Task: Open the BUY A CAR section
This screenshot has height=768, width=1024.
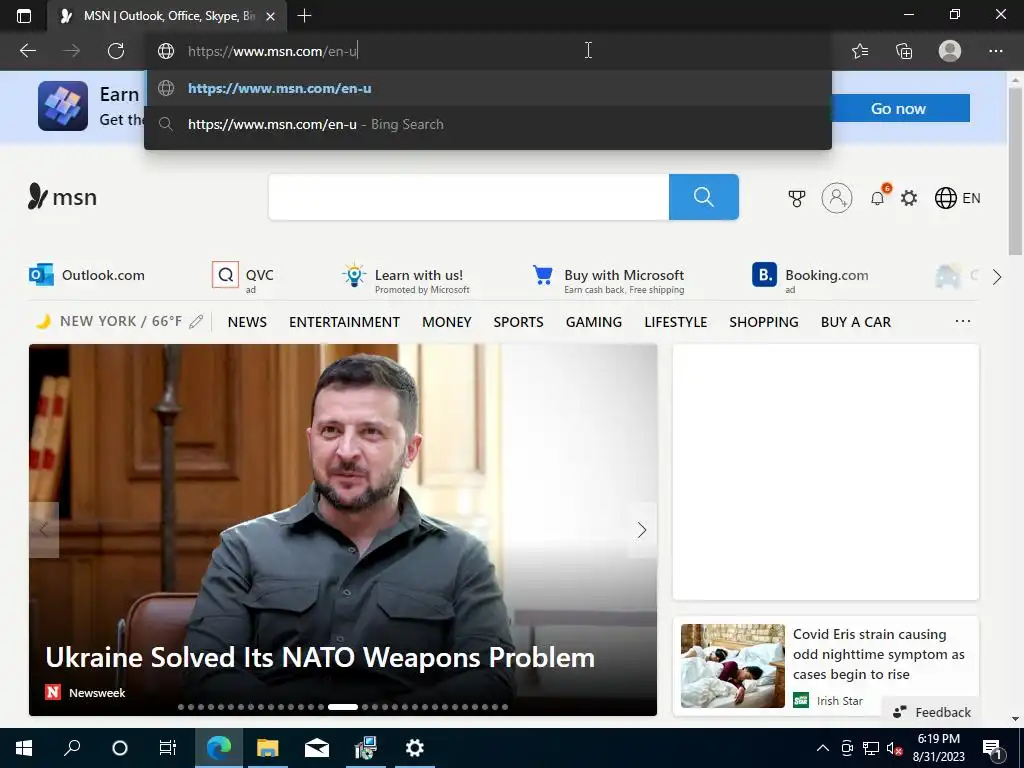Action: point(856,322)
